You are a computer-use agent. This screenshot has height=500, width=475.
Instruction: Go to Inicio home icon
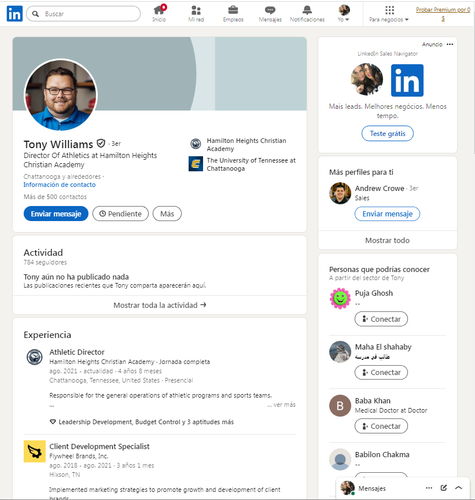159,13
